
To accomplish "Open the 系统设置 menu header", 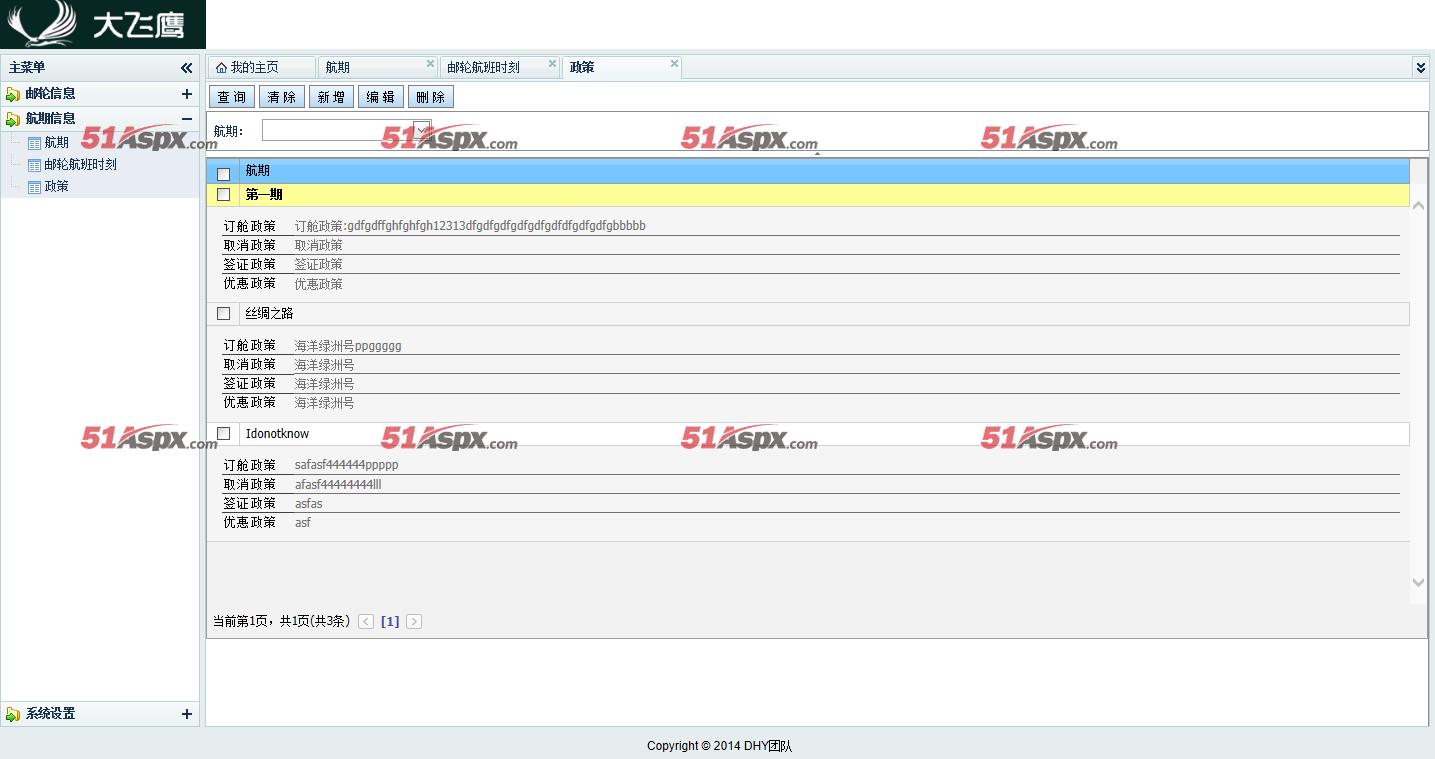I will [100, 714].
